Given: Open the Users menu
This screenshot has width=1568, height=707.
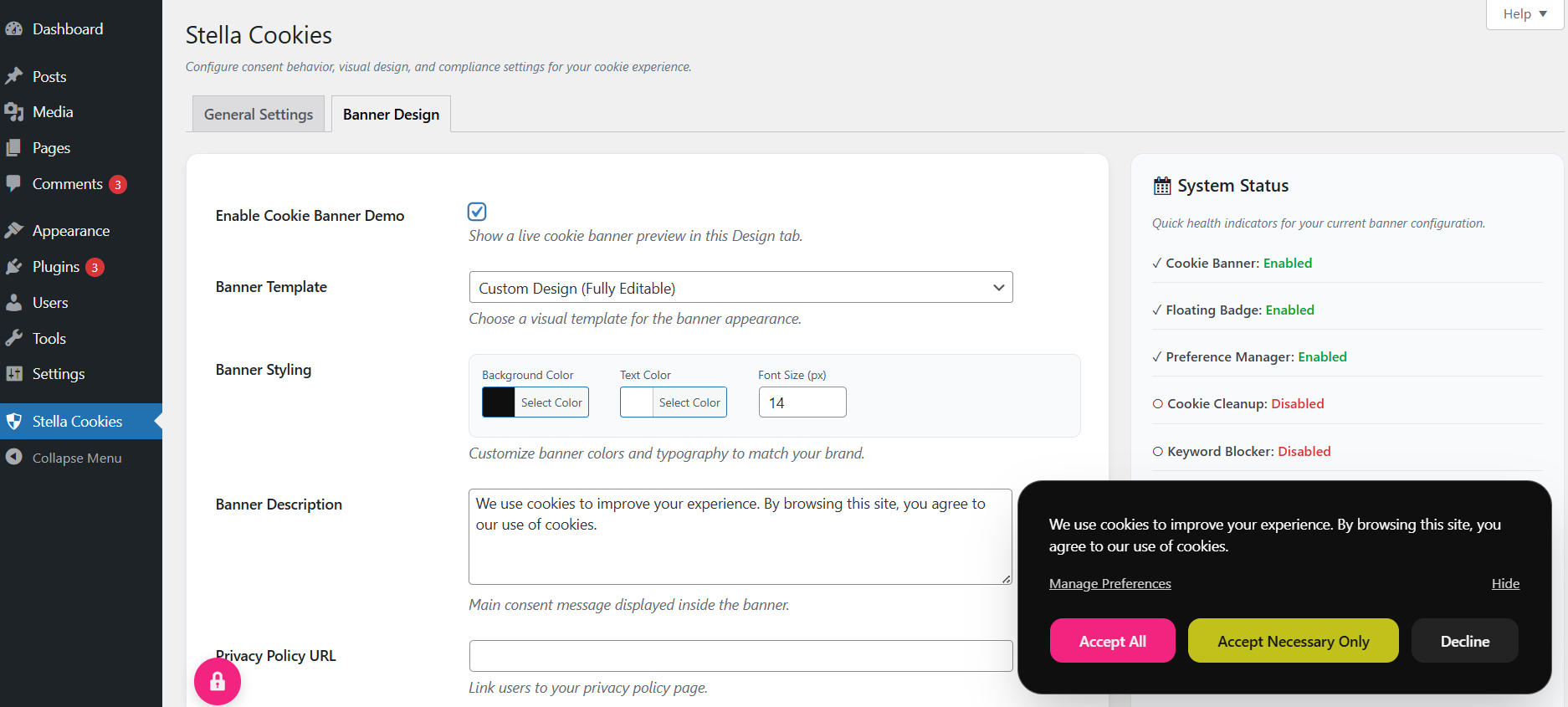Looking at the screenshot, I should [x=81, y=303].
